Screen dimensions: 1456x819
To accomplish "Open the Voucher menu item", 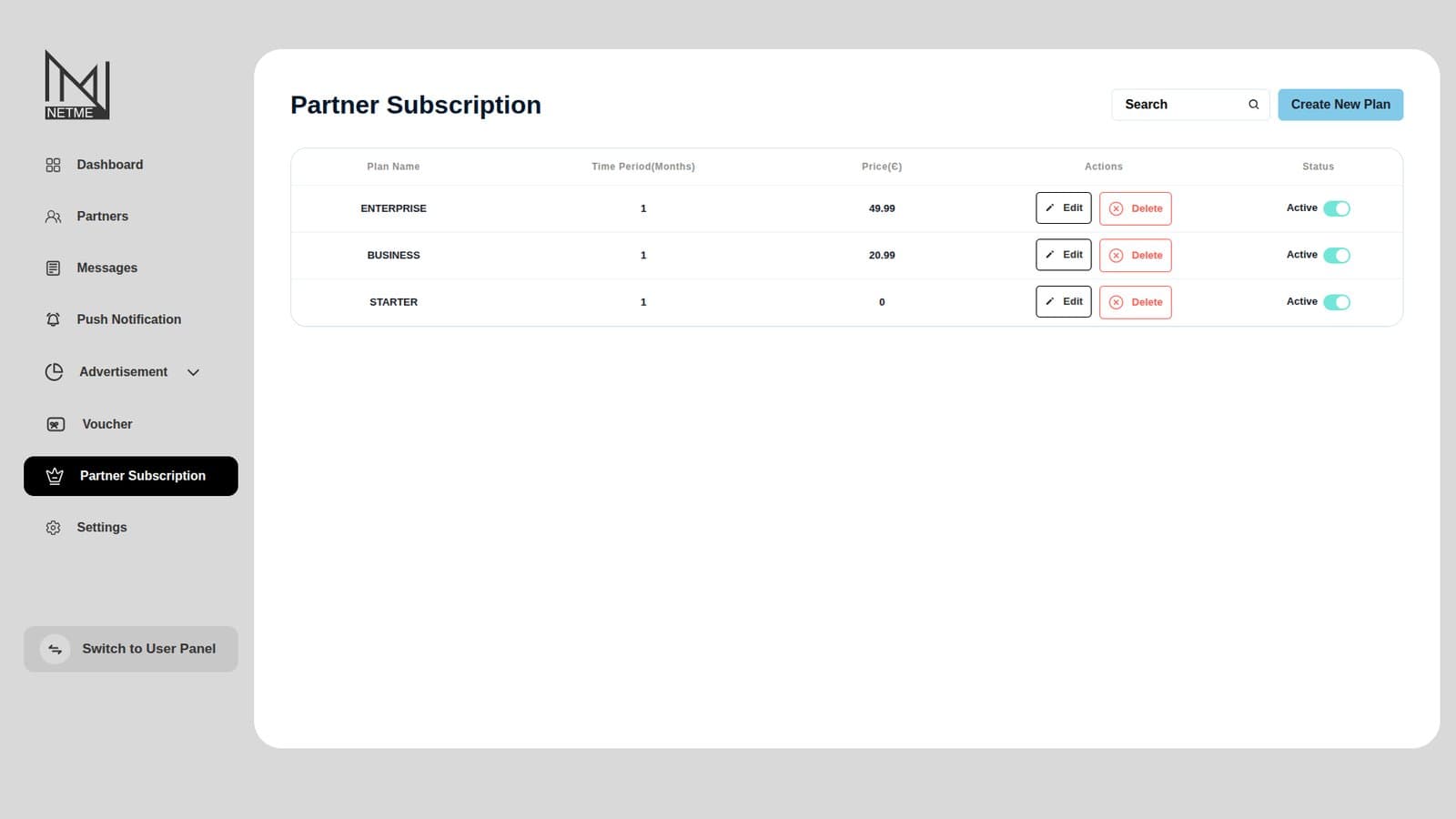I will (x=131, y=424).
